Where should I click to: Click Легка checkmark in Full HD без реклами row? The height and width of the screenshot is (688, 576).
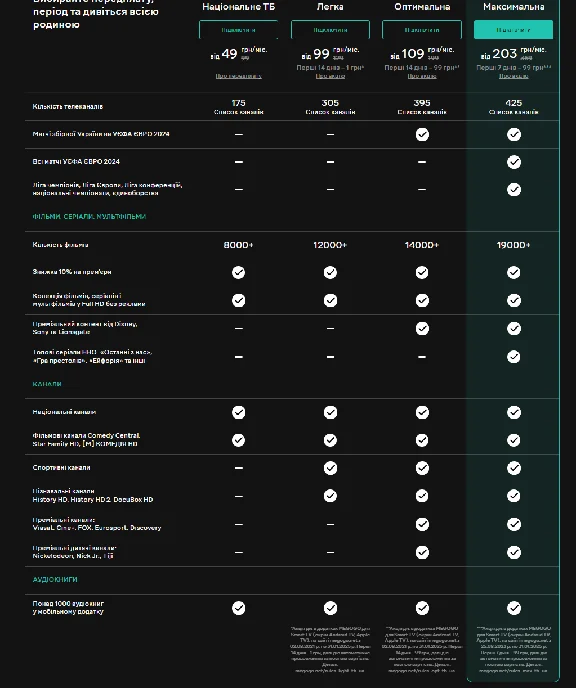point(330,301)
